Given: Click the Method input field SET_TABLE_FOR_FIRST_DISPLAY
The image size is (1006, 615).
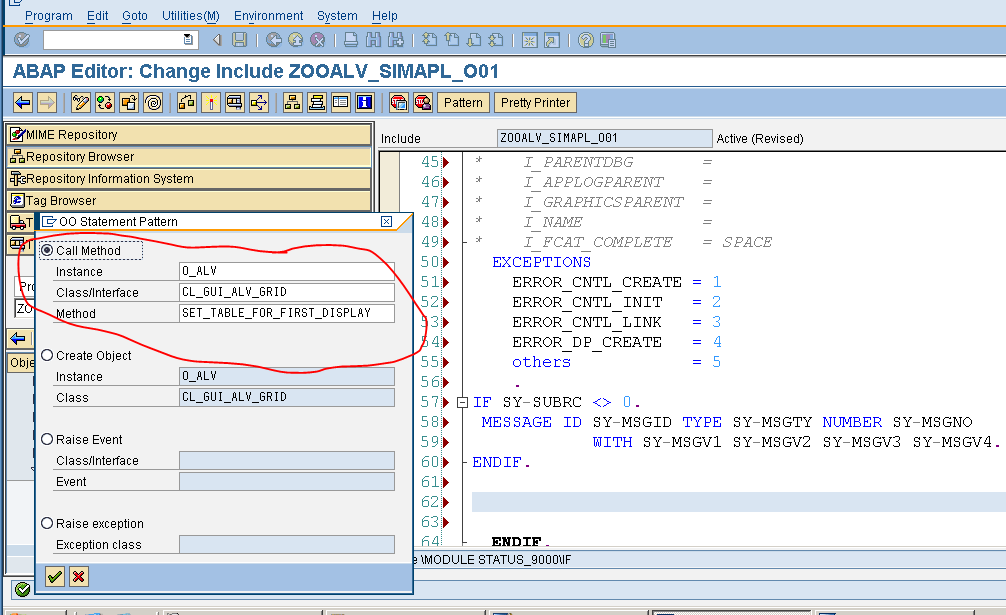Looking at the screenshot, I should click(287, 313).
